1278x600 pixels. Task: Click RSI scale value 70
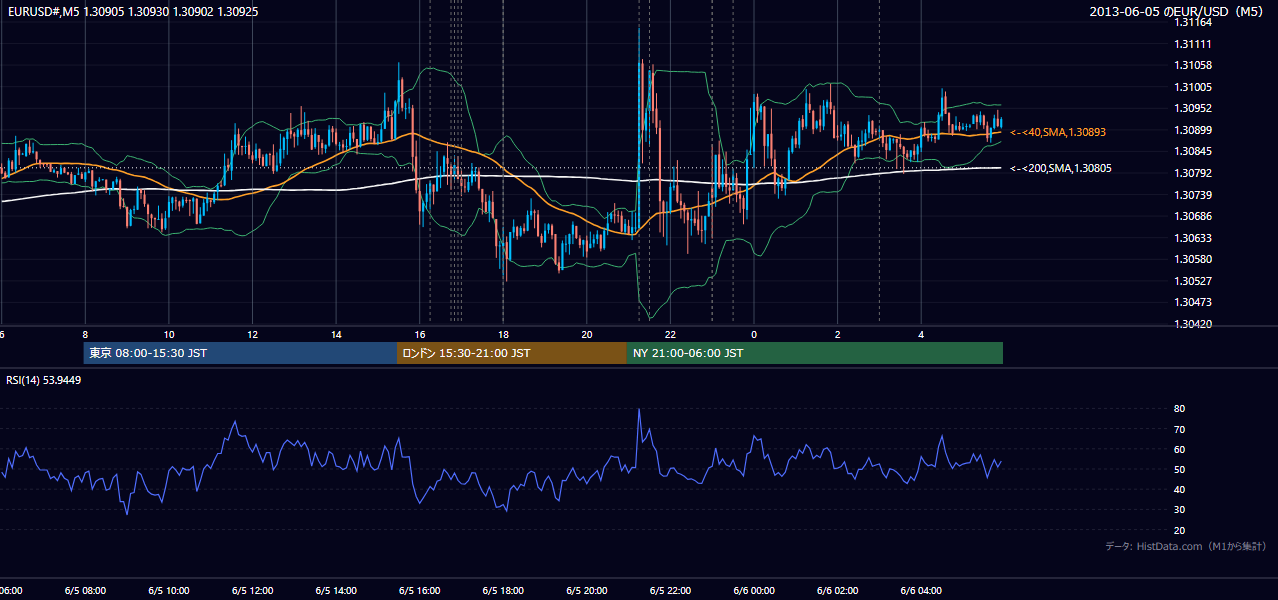coord(1180,429)
